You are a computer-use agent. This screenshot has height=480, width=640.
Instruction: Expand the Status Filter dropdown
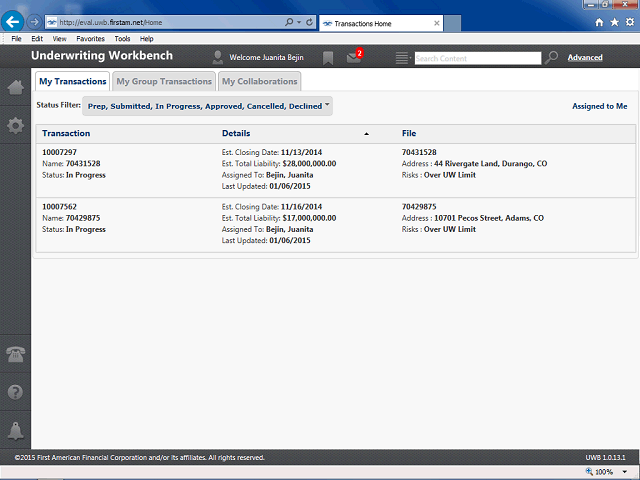point(207,106)
